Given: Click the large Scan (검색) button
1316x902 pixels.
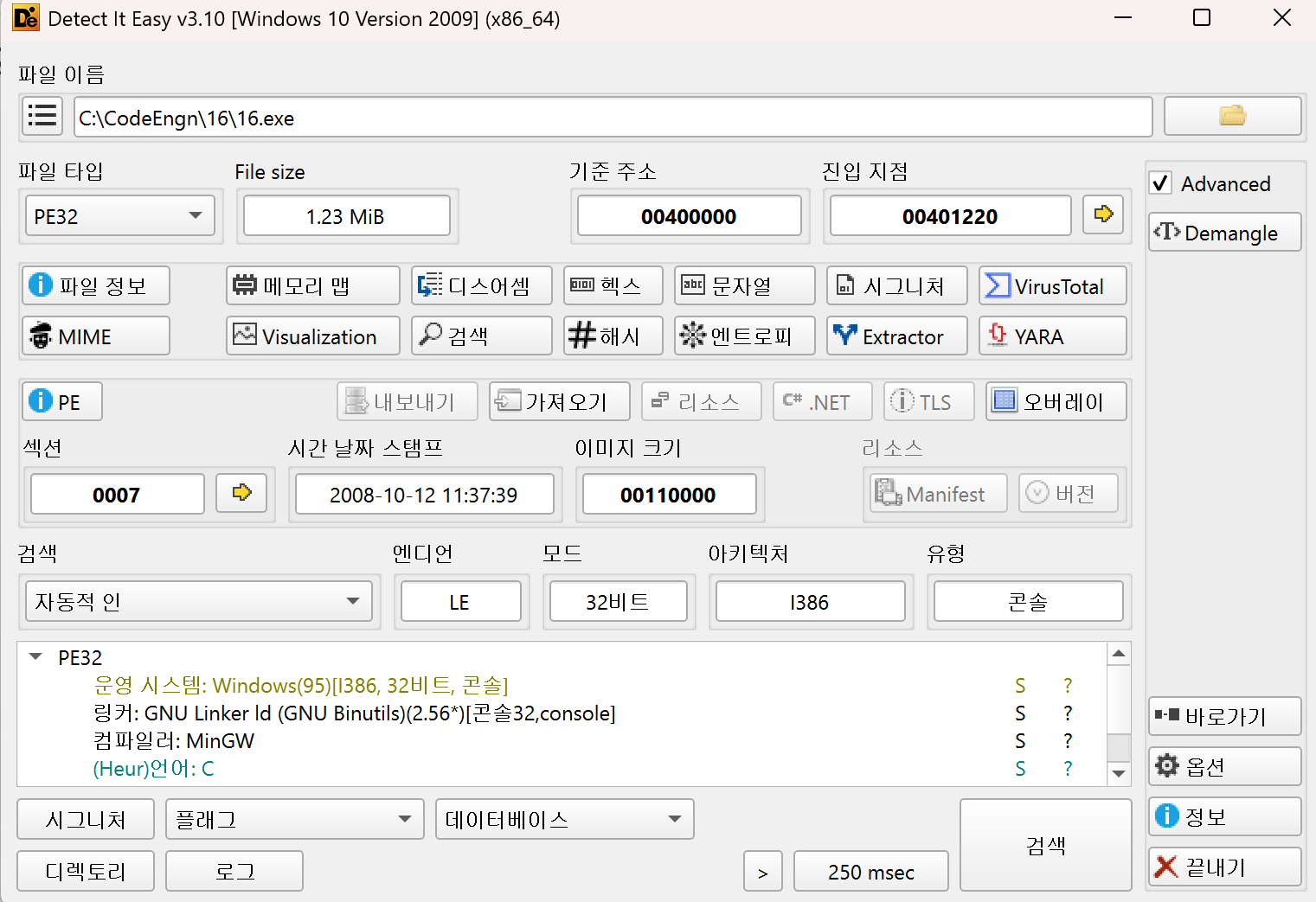Looking at the screenshot, I should click(1046, 845).
